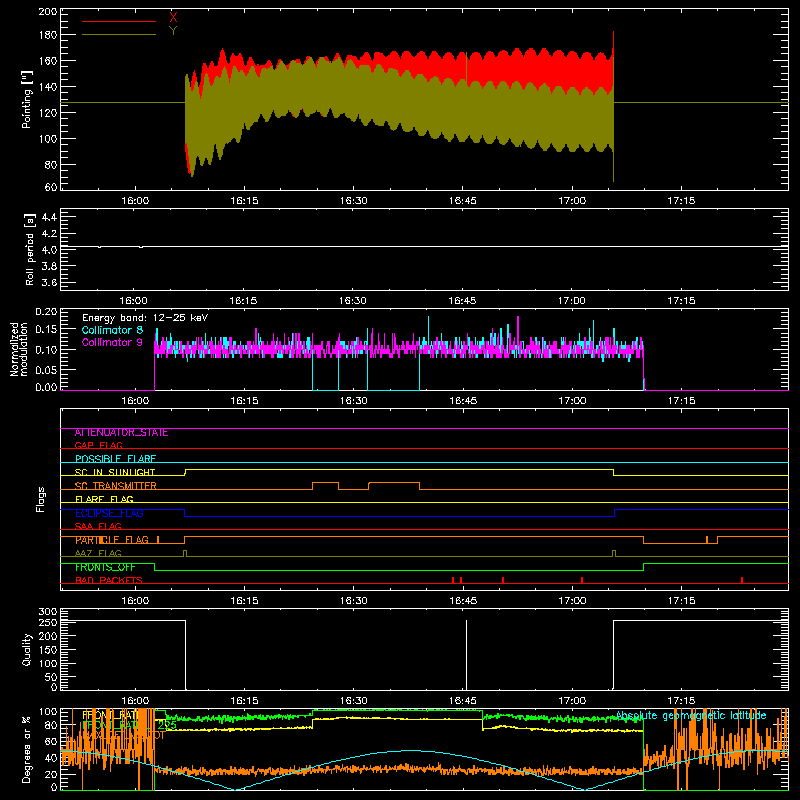Screen dimensions: 800x800
Task: Click the 300 tick on Quality axis
Action: point(47,612)
